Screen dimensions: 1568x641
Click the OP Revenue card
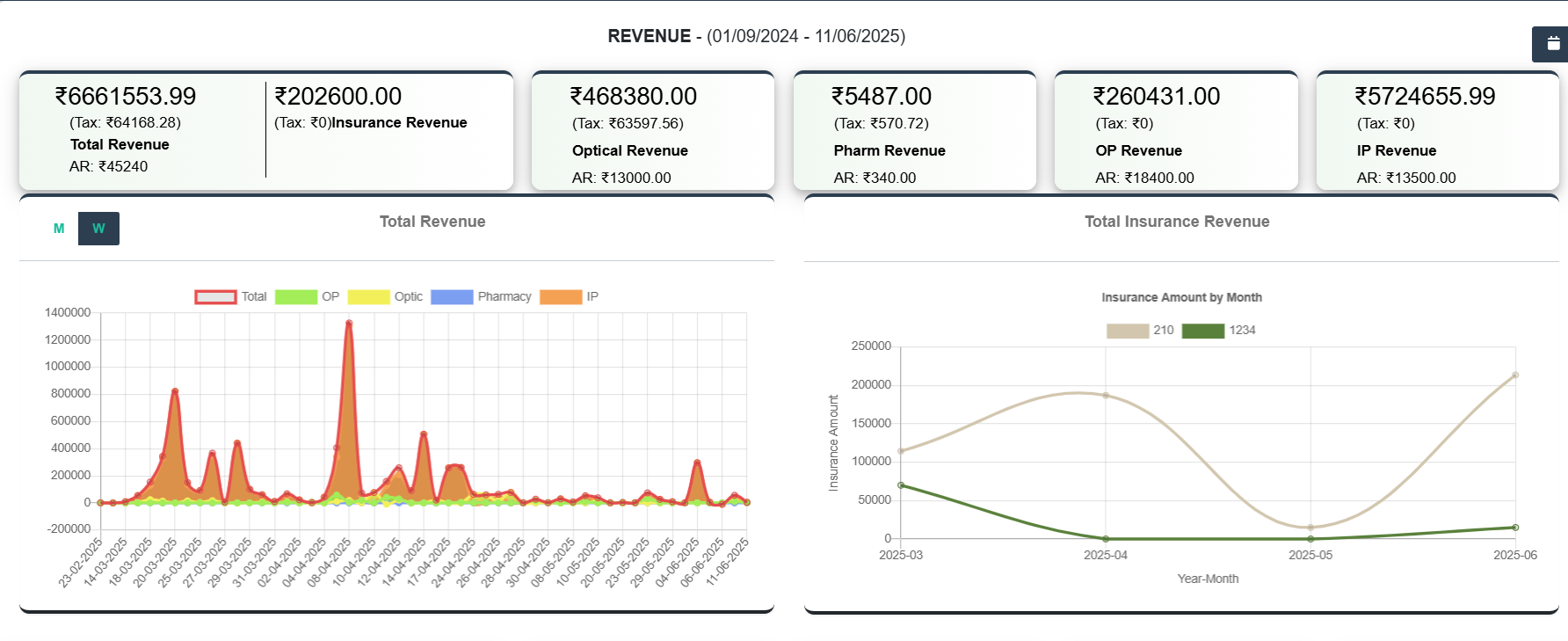click(1175, 132)
